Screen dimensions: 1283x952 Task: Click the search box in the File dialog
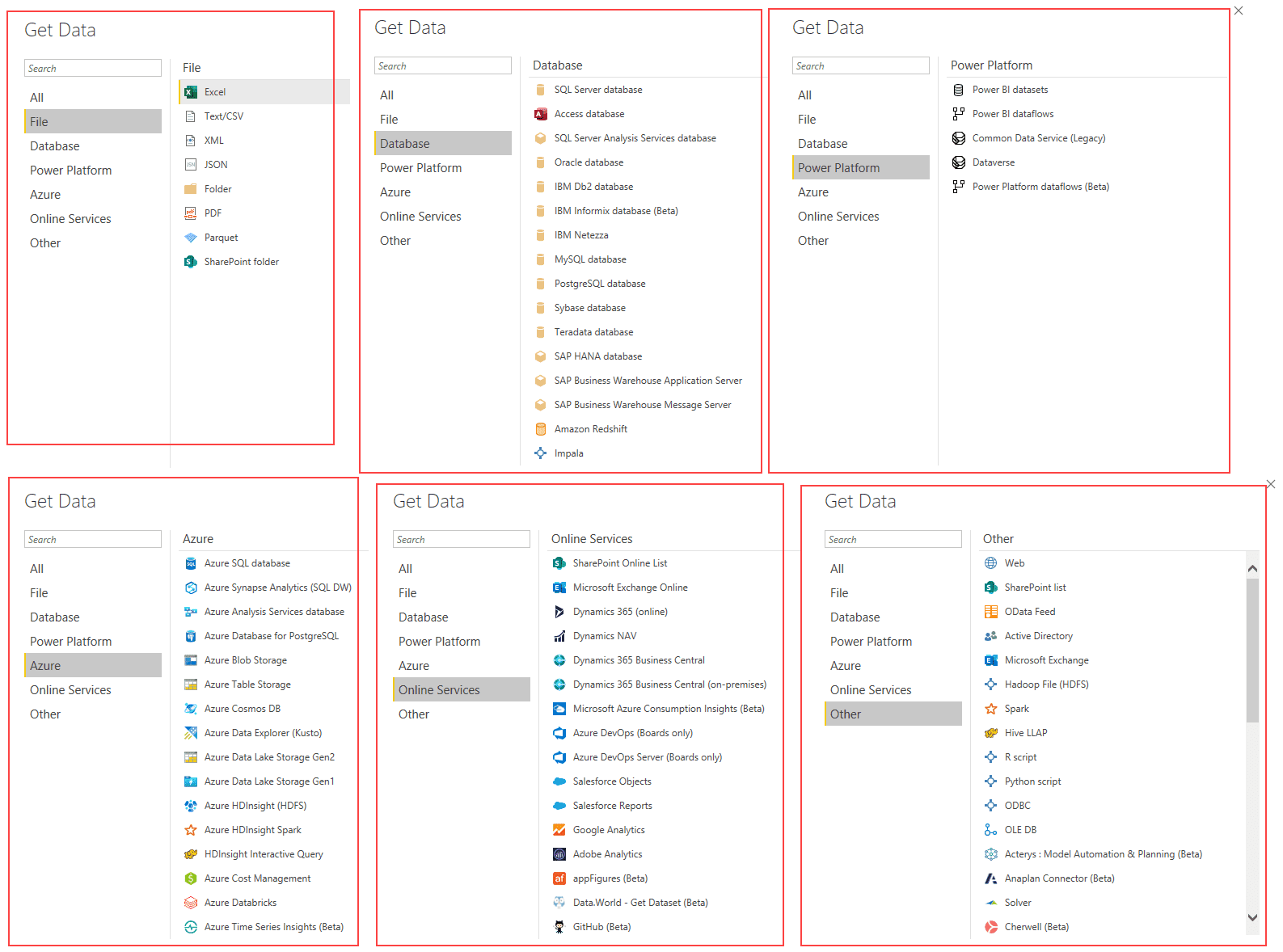(93, 68)
